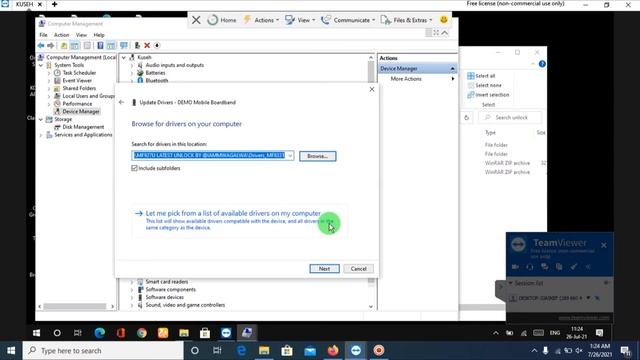The width and height of the screenshot is (640, 360).
Task: Click the whiteboard pen icon in TeamViewer panel
Action: pos(574,267)
